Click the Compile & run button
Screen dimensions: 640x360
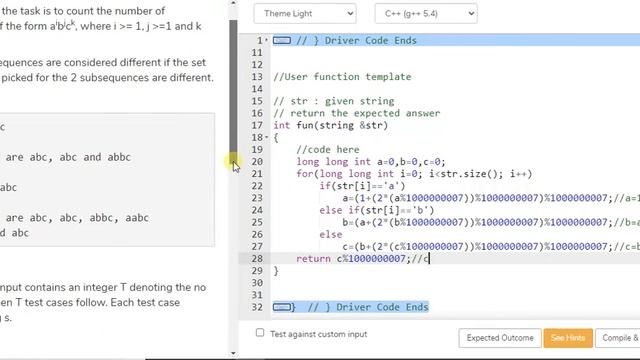[x=618, y=338]
